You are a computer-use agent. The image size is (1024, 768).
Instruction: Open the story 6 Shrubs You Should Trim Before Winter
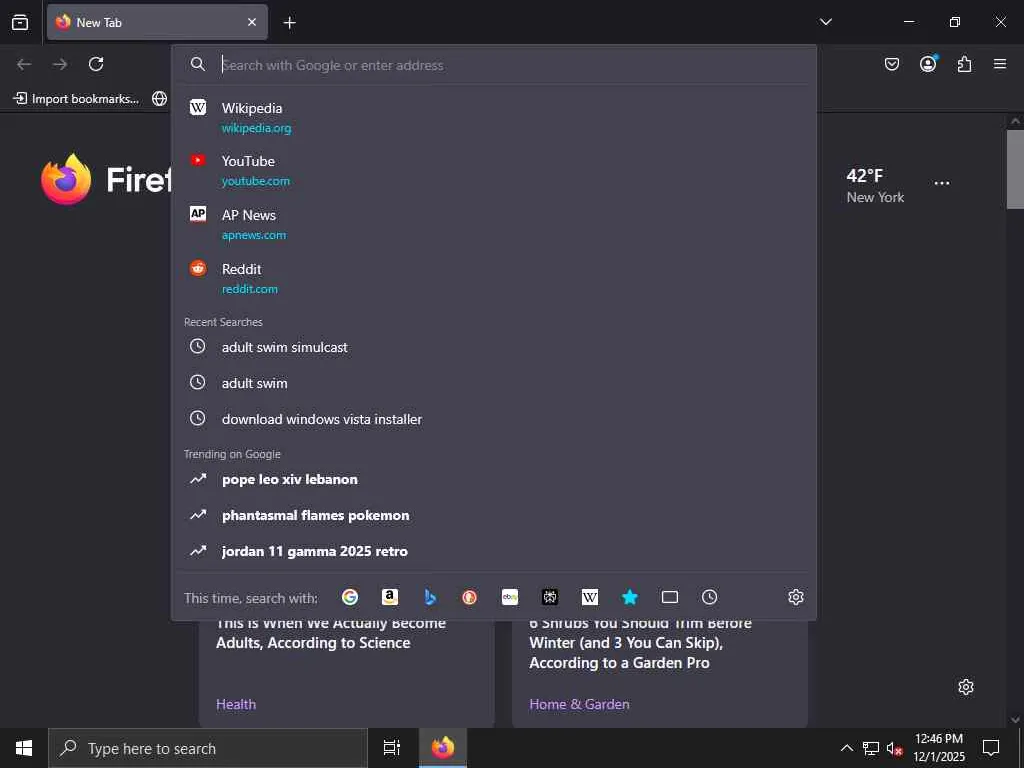point(640,643)
